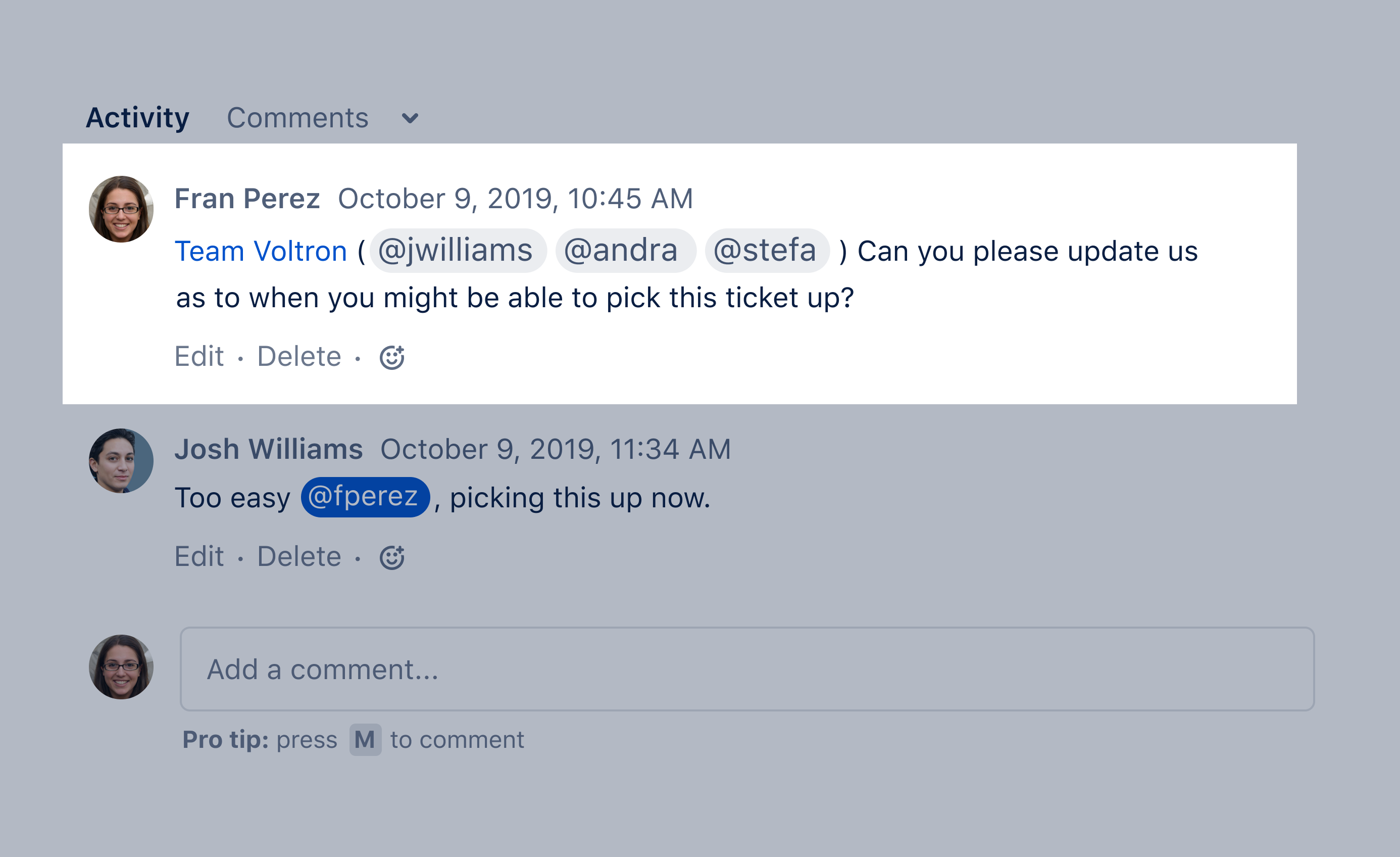Delete Josh Williams' comment
Viewport: 1400px width, 857px height.
(299, 556)
